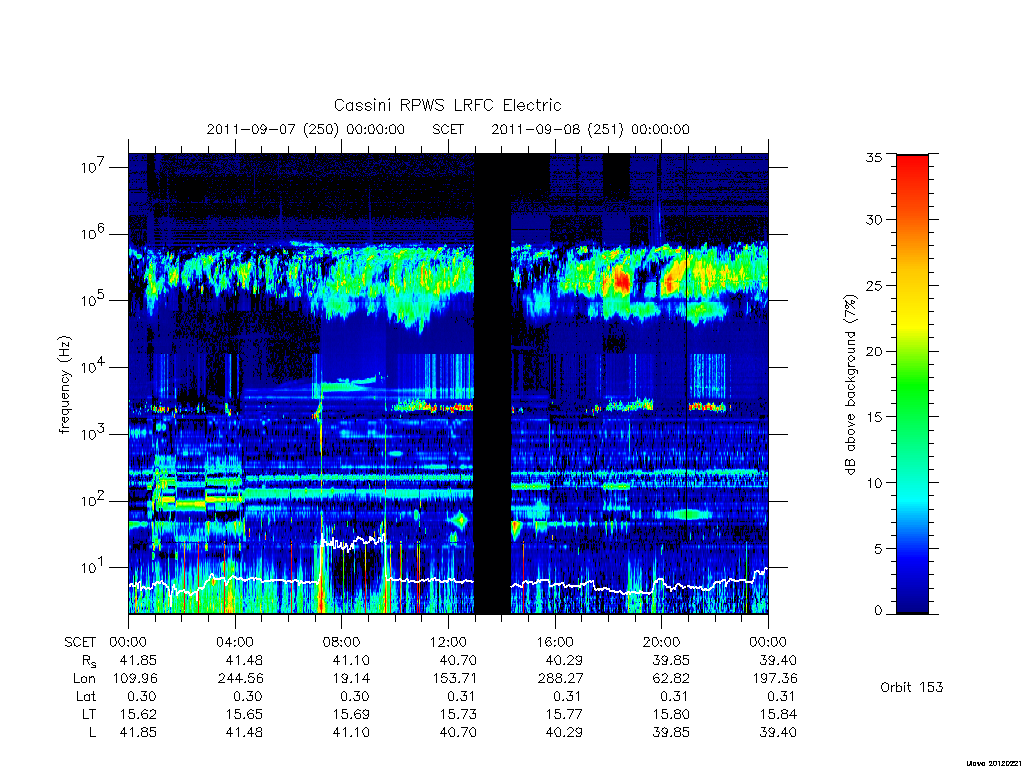Screen dimensions: 1024x768
Task: Click the "SCET" row label below the plot
Action: coord(80,642)
